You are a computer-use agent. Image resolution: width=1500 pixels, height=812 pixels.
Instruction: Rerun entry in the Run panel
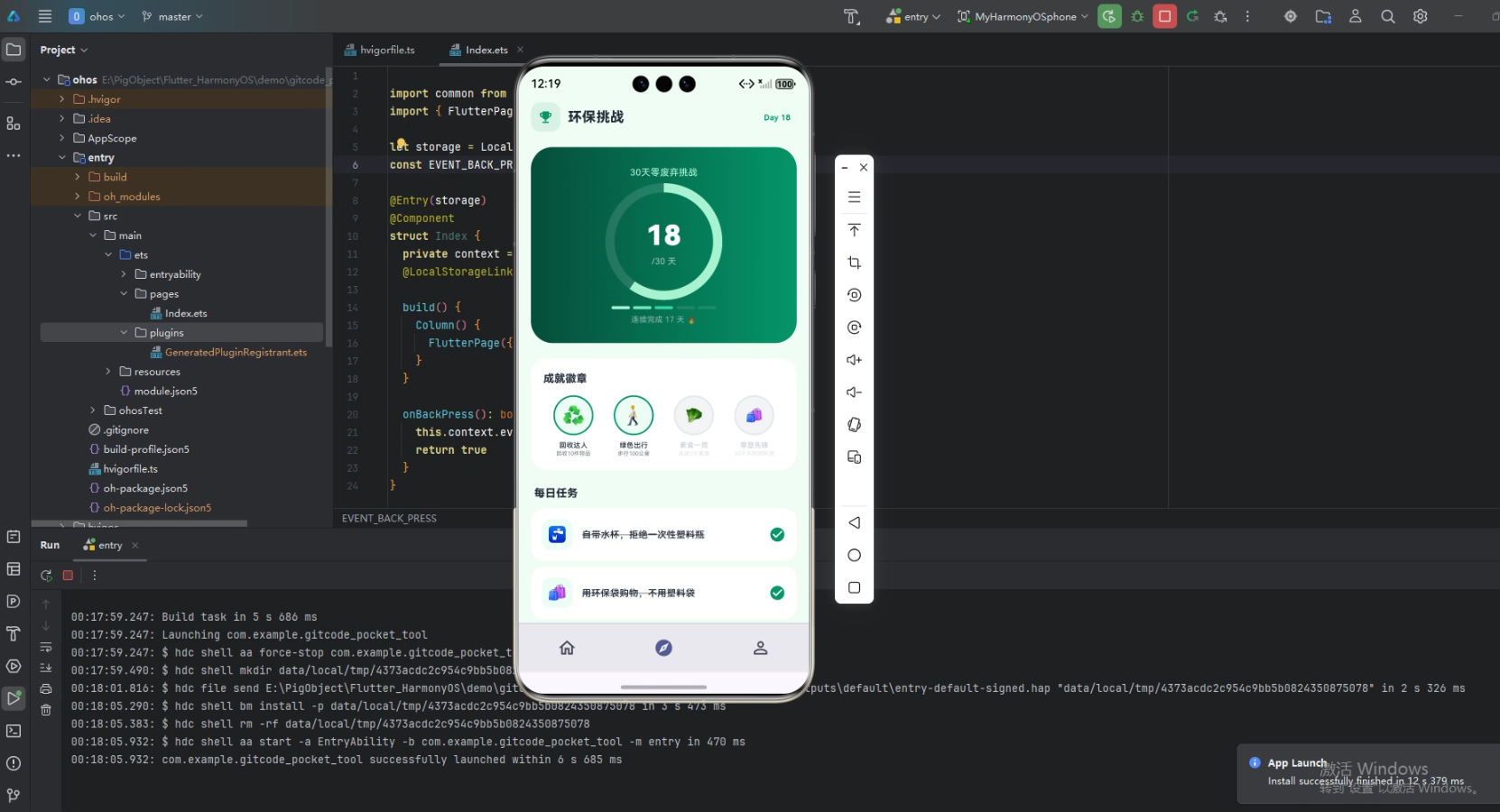tap(46, 575)
